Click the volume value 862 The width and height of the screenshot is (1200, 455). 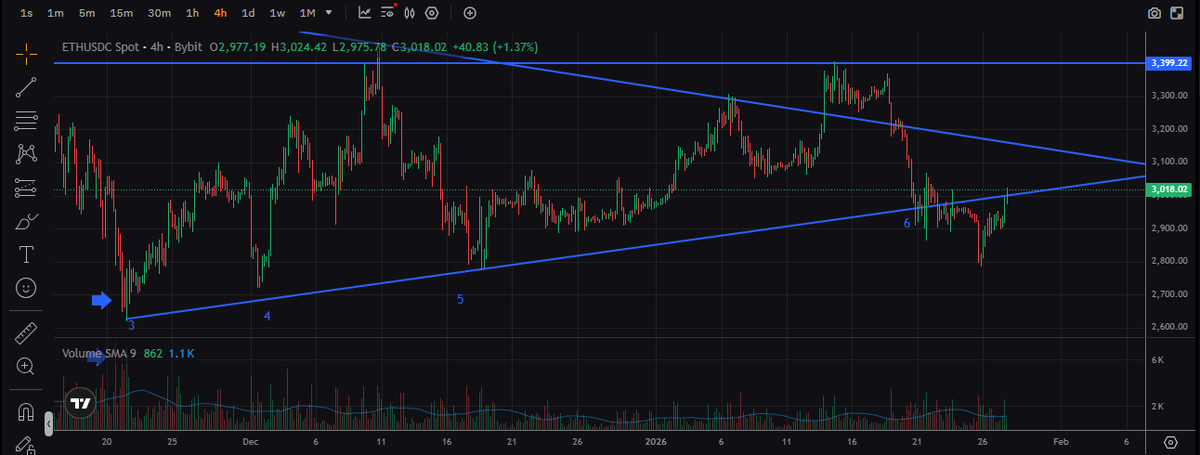[153, 354]
